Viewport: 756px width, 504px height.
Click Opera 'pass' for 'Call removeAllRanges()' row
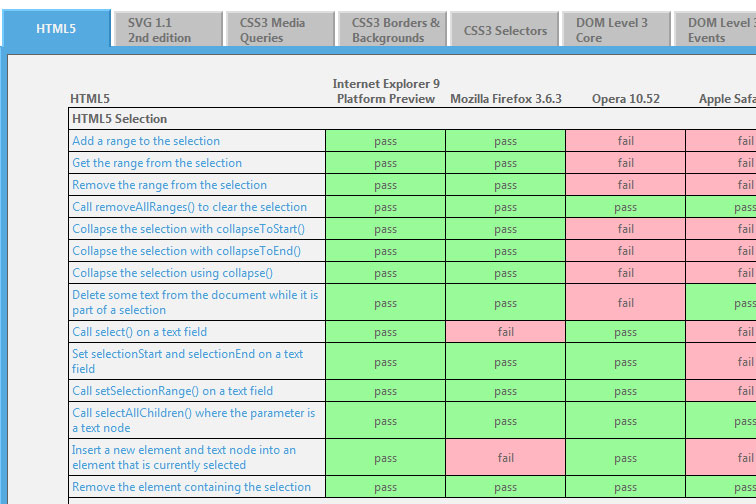[626, 207]
